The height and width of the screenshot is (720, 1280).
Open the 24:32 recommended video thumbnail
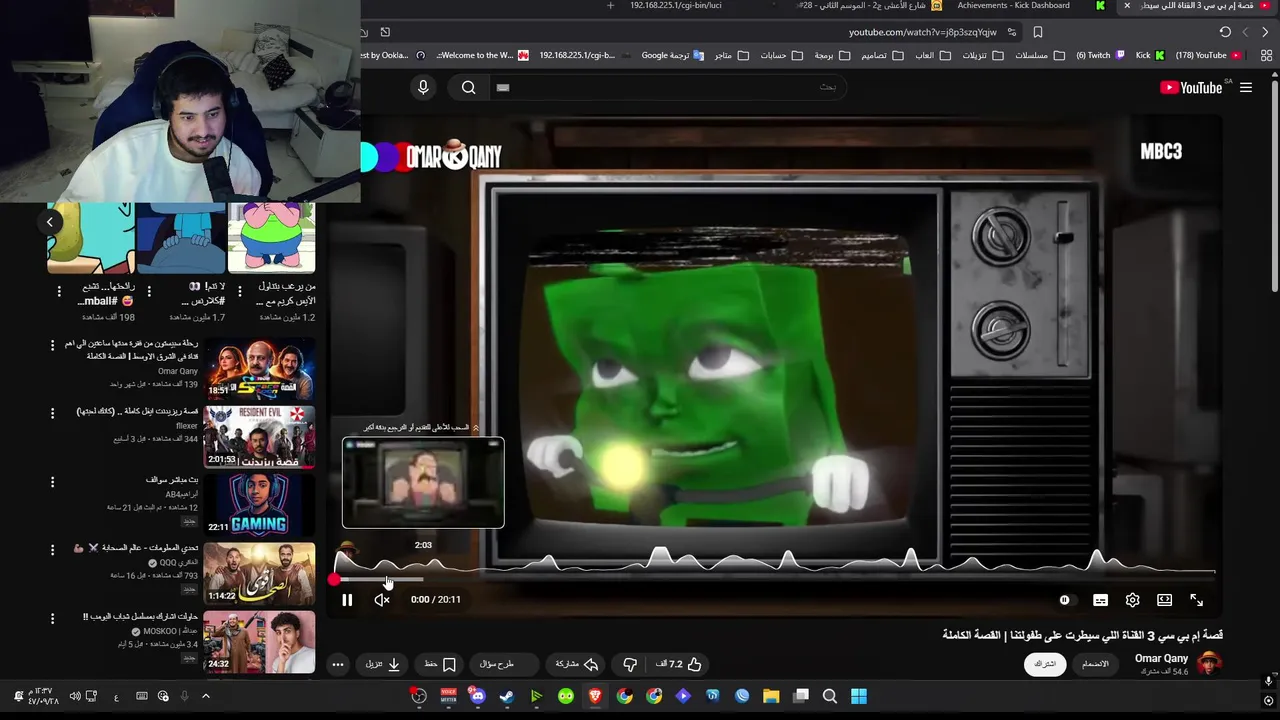click(x=260, y=641)
